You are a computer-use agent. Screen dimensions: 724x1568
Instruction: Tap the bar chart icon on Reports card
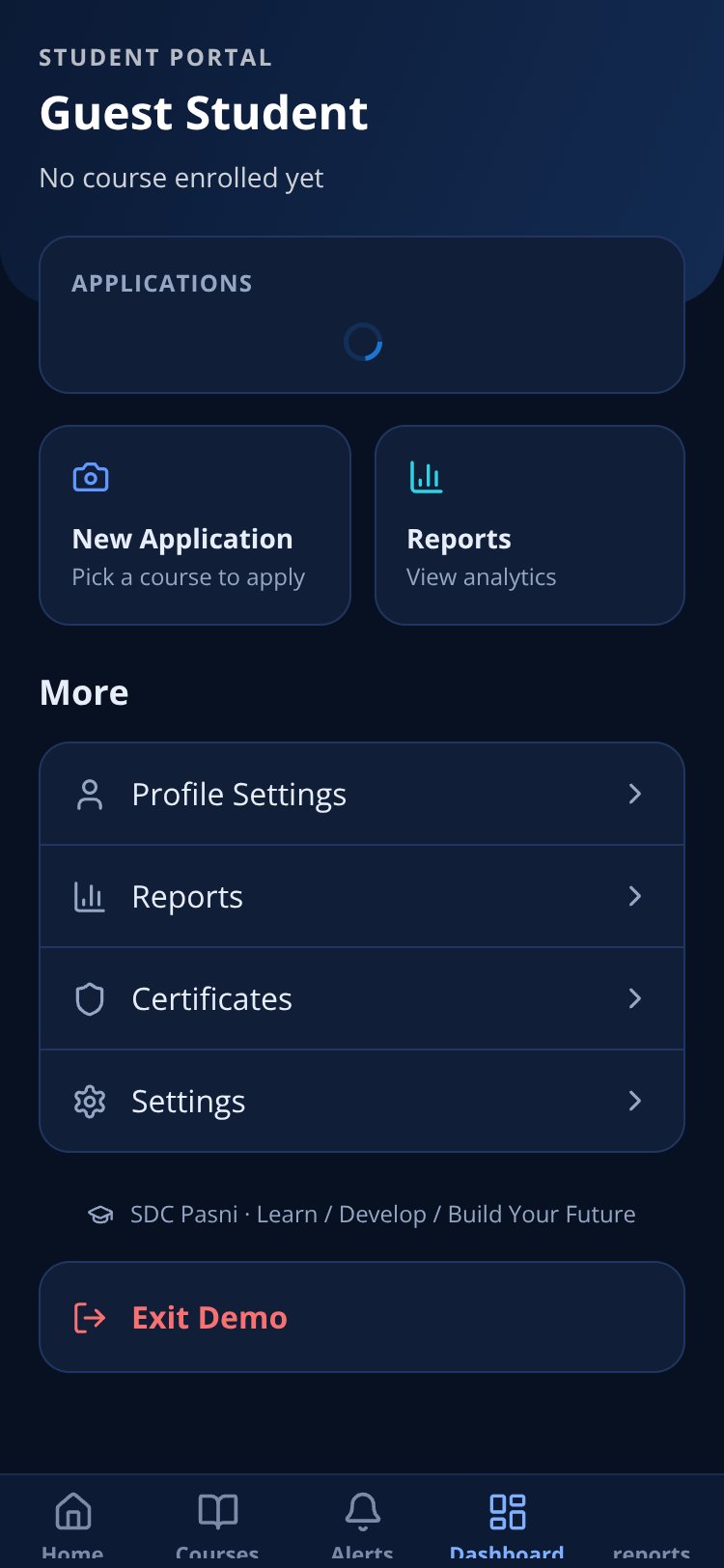426,477
